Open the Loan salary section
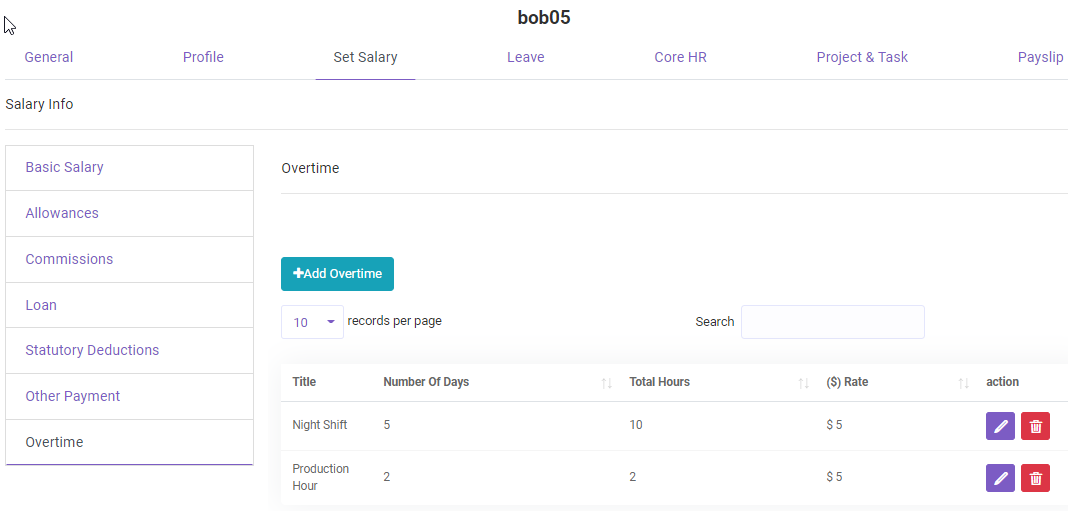Screen dimensions: 1068x511 click(41, 305)
